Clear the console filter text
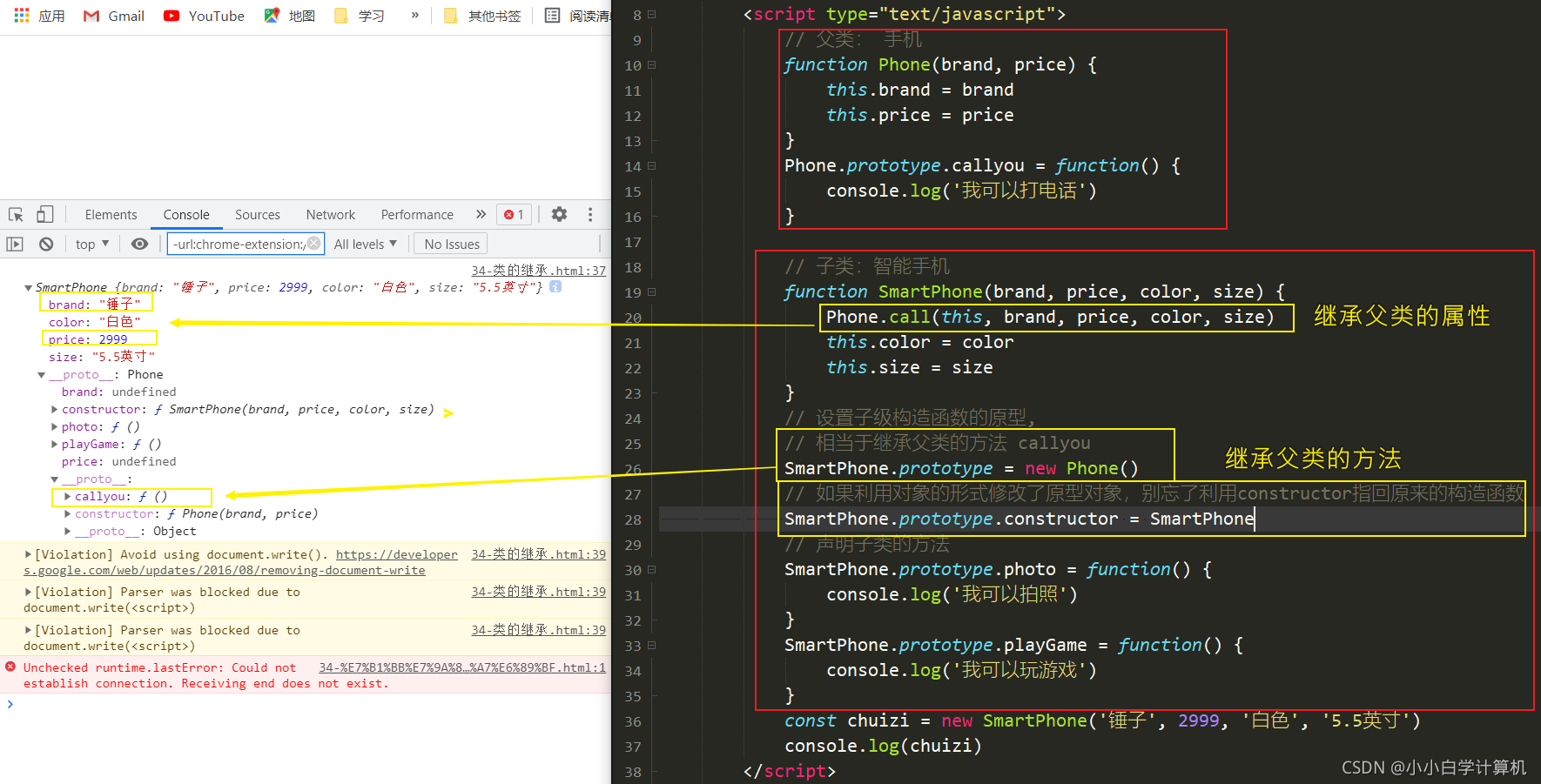Screen dimensions: 1541x784 click(x=314, y=244)
